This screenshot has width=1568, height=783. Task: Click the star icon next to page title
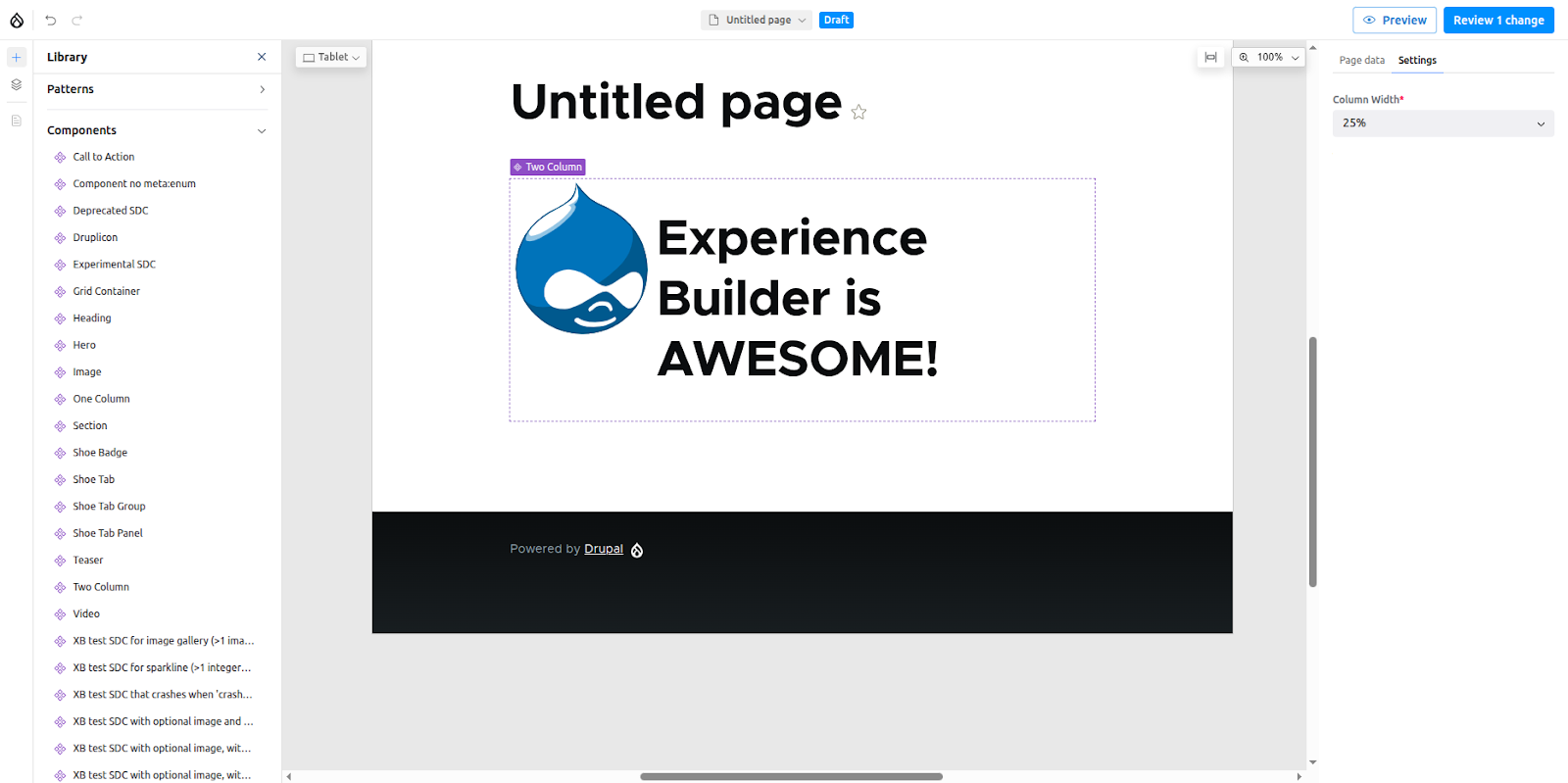(858, 113)
